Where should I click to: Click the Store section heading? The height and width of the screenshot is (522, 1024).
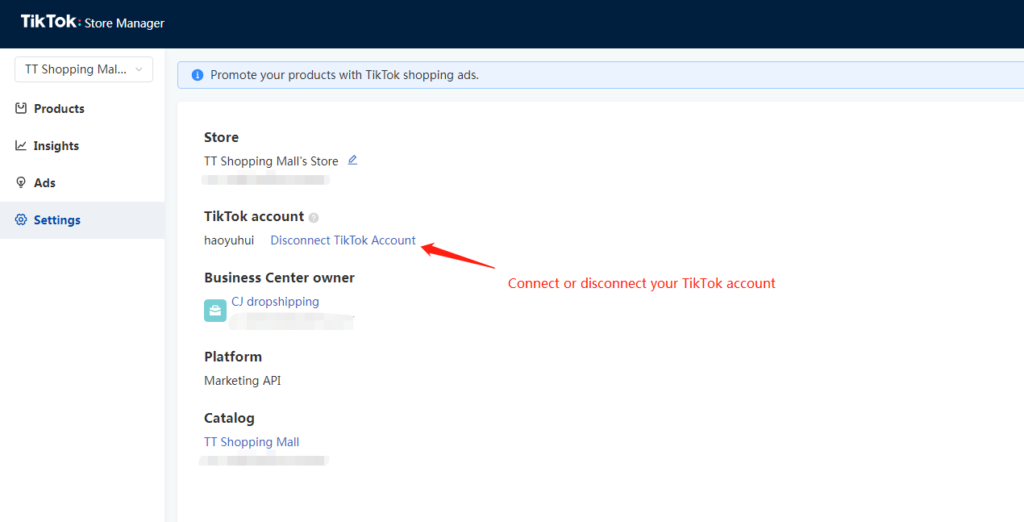(221, 137)
